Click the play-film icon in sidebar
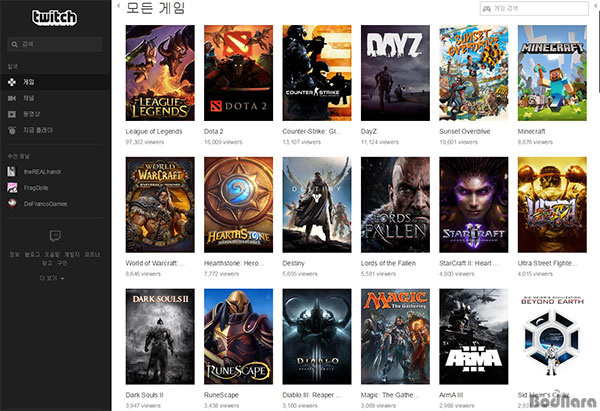The width and height of the screenshot is (600, 411). (12, 114)
